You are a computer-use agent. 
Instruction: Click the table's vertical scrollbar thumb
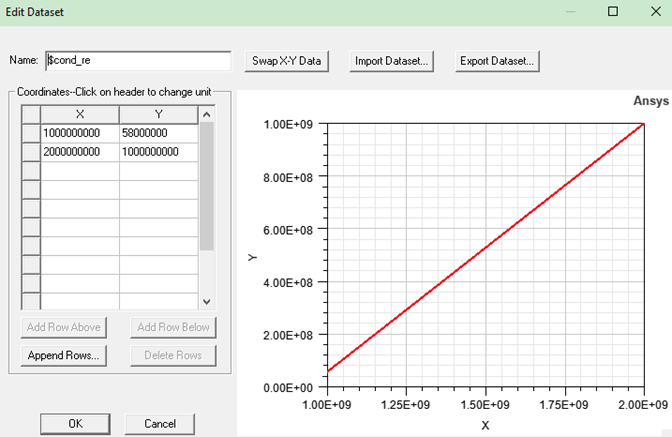[x=207, y=185]
